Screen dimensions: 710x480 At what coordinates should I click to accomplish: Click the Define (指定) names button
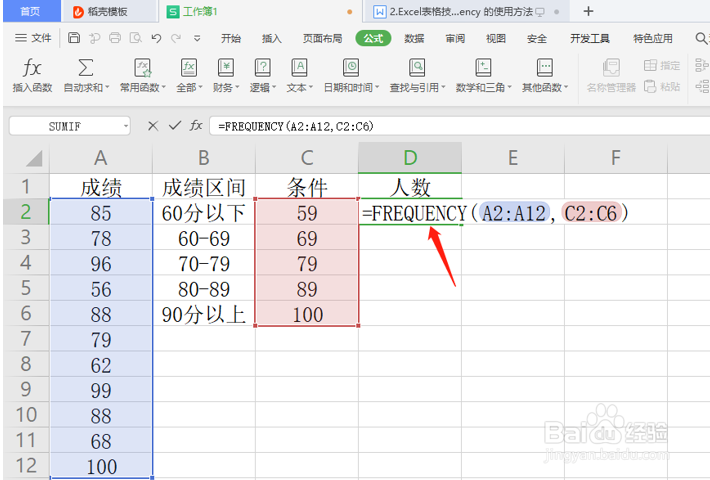662,66
